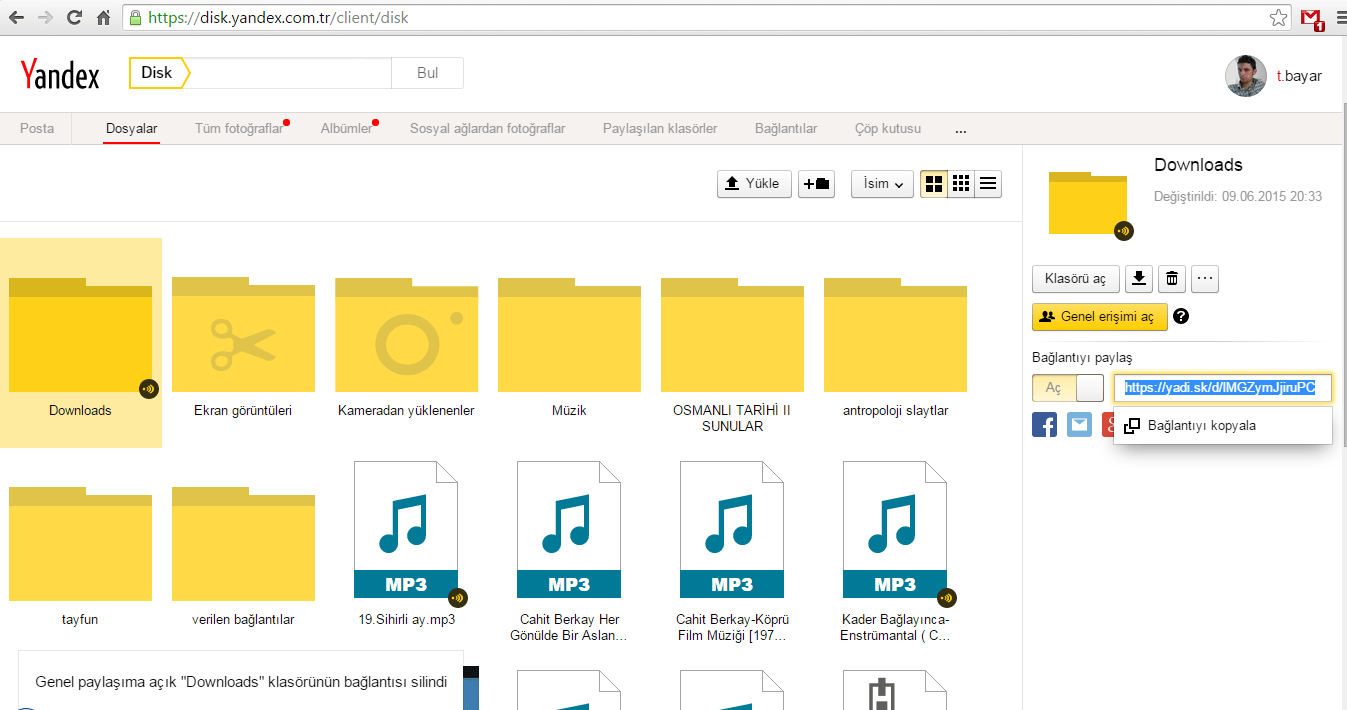Open the Posta tab
Image resolution: width=1347 pixels, height=710 pixels.
pos(37,129)
